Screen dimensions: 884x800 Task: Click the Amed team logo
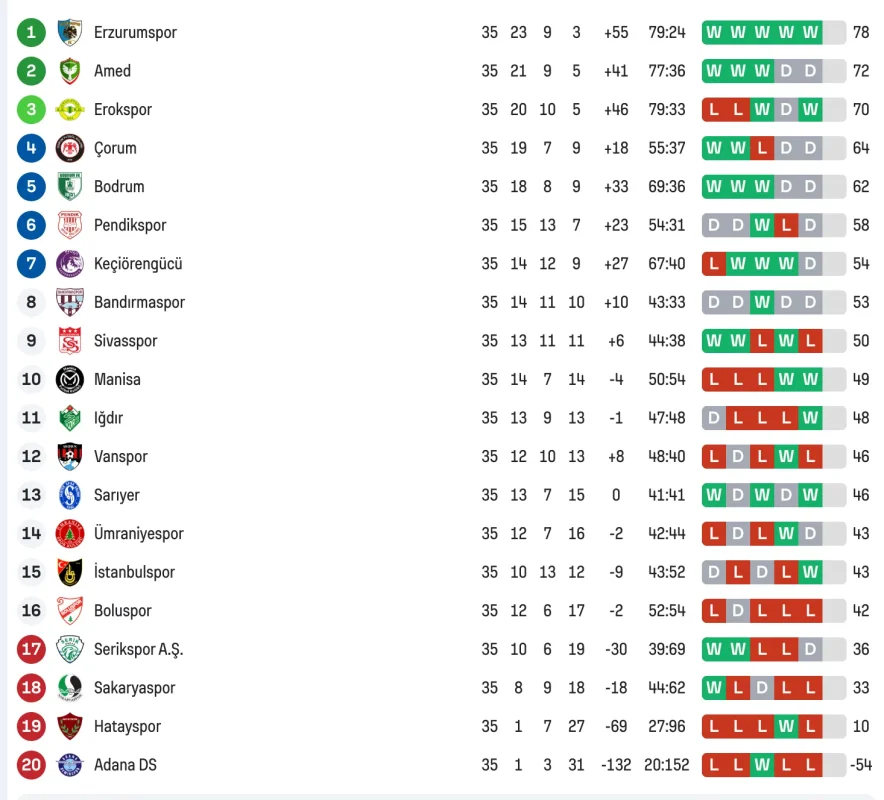coord(69,71)
